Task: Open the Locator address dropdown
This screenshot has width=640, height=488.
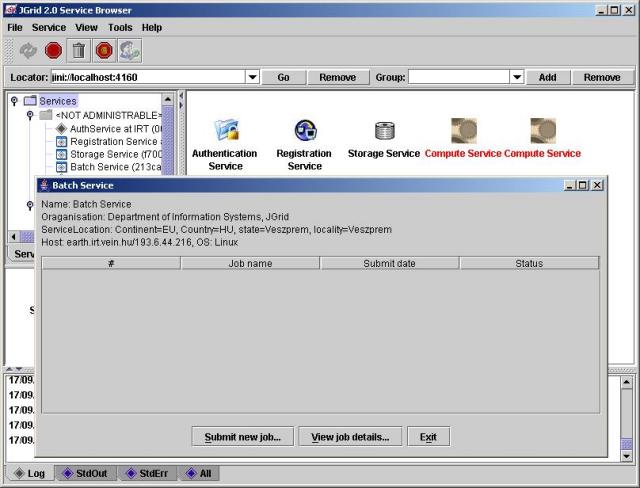Action: 252,77
